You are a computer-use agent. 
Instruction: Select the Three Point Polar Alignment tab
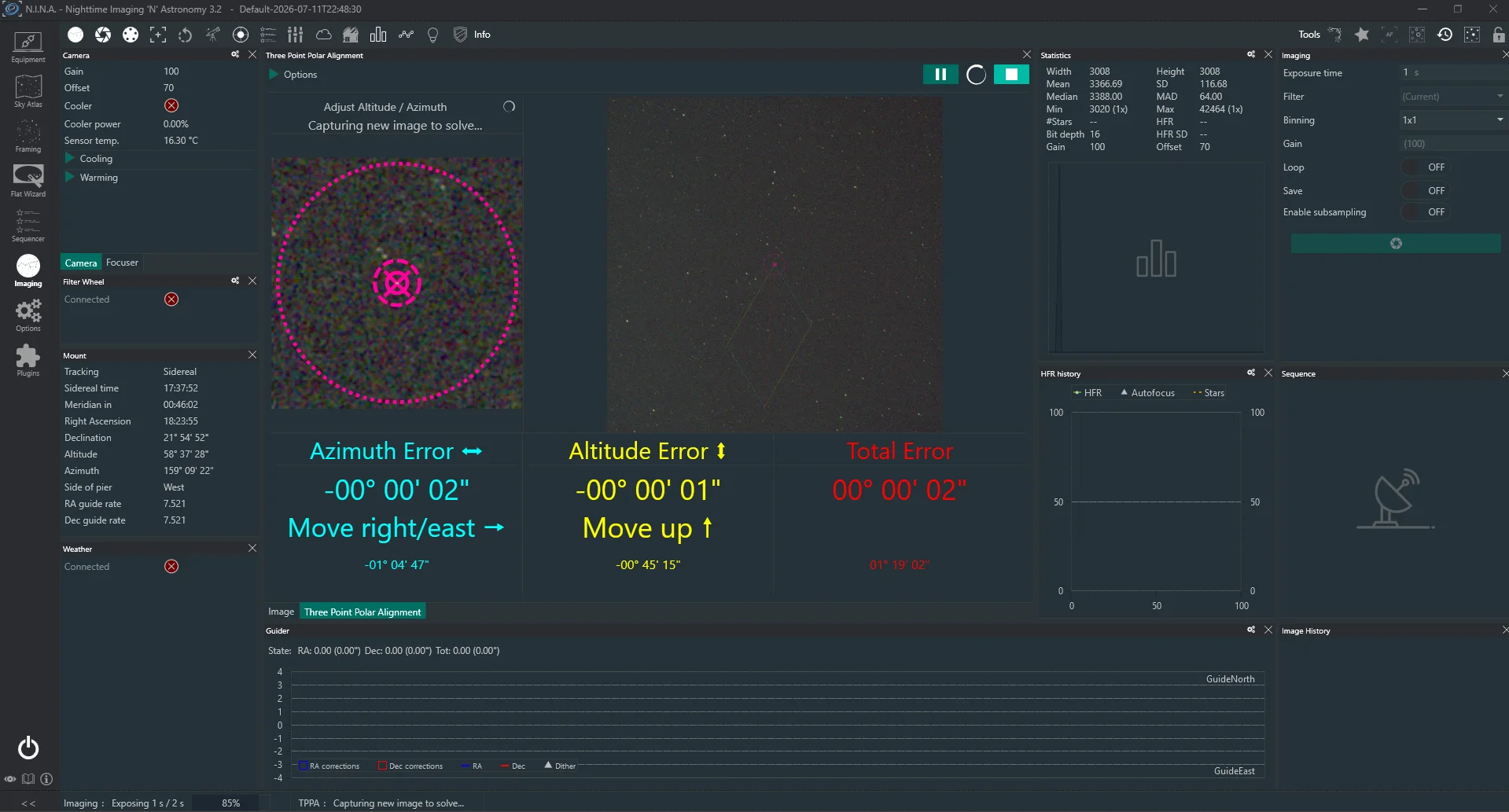(x=363, y=612)
